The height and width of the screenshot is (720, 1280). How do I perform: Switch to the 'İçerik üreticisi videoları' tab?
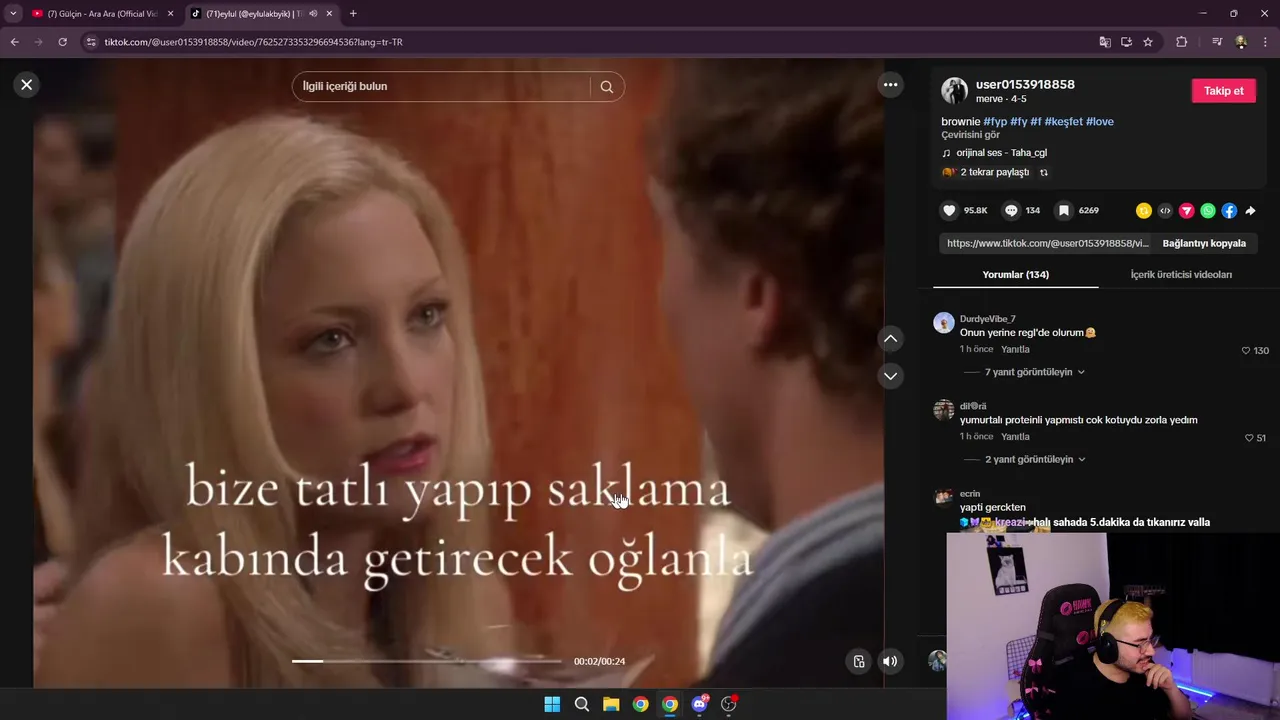[x=1181, y=274]
